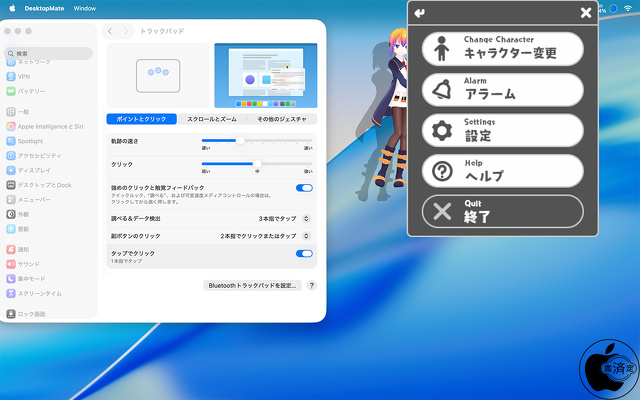Viewport: 640px width, 400px height.
Task: Click the trackpad help question mark button
Action: pyautogui.click(x=311, y=285)
